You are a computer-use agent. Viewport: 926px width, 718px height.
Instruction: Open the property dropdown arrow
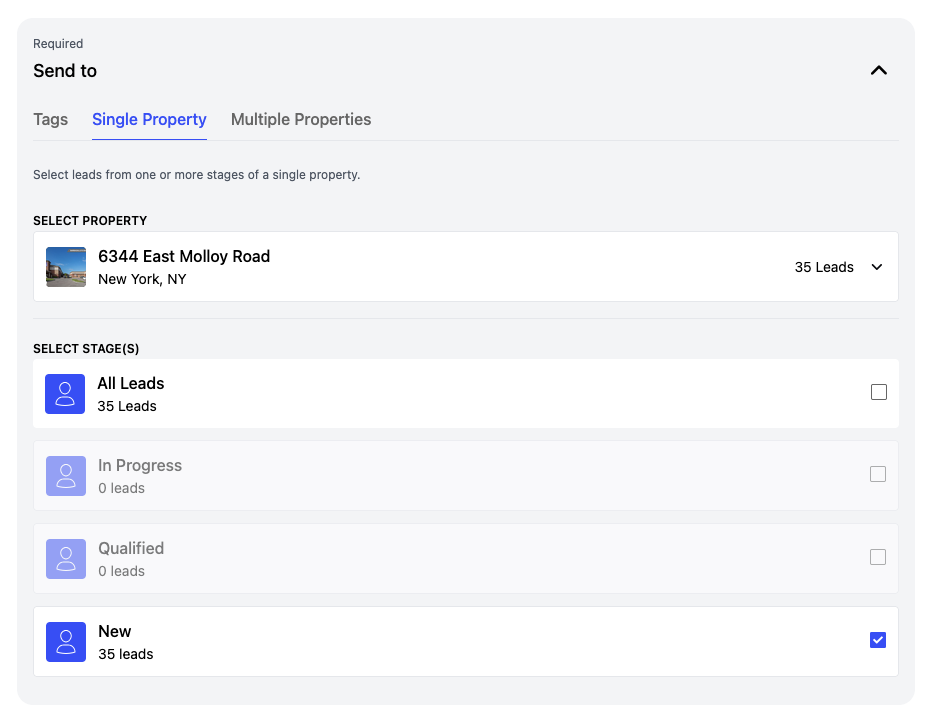pos(877,267)
